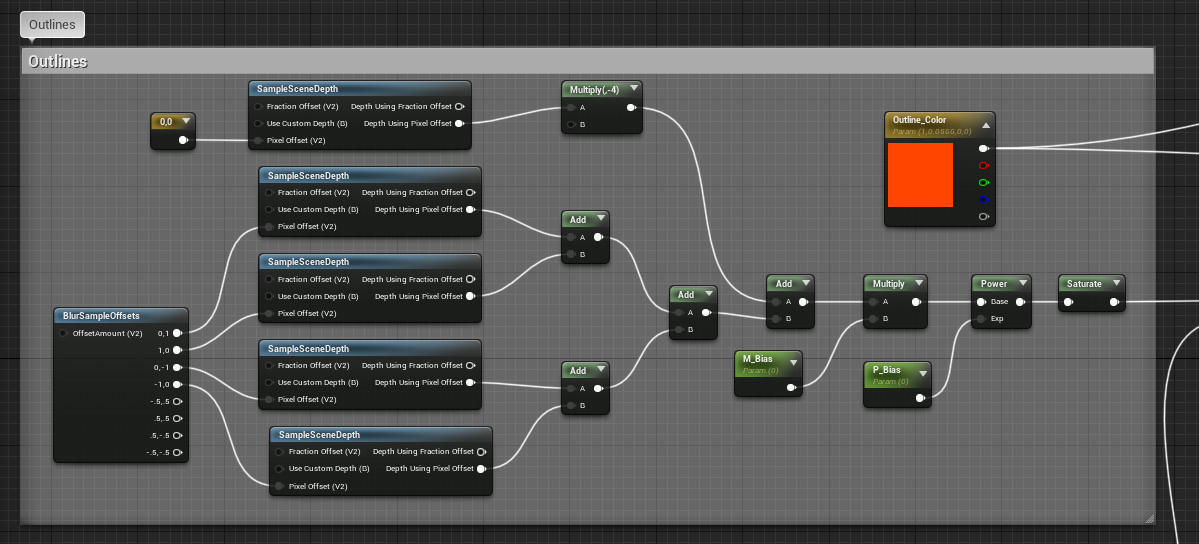Image resolution: width=1199 pixels, height=544 pixels.
Task: Select the BlurSampleOffsets node title
Action: point(101,315)
